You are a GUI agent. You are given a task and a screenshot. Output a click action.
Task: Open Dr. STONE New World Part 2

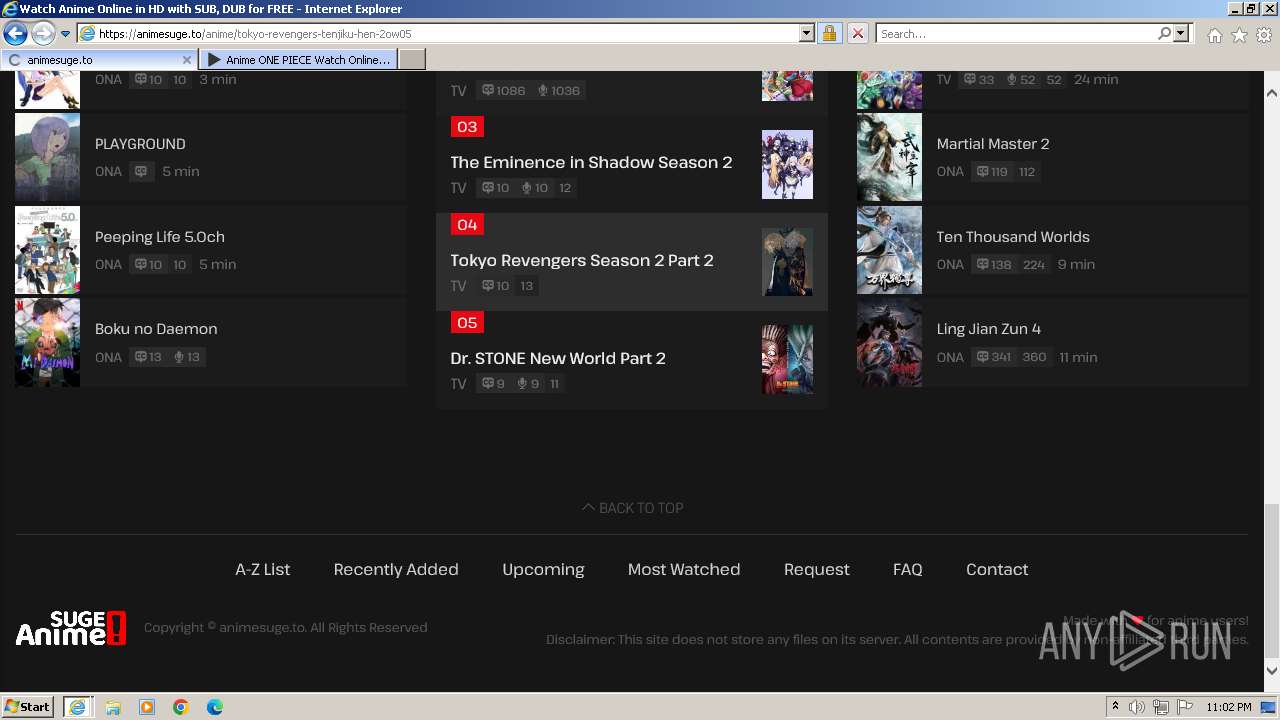coord(558,358)
